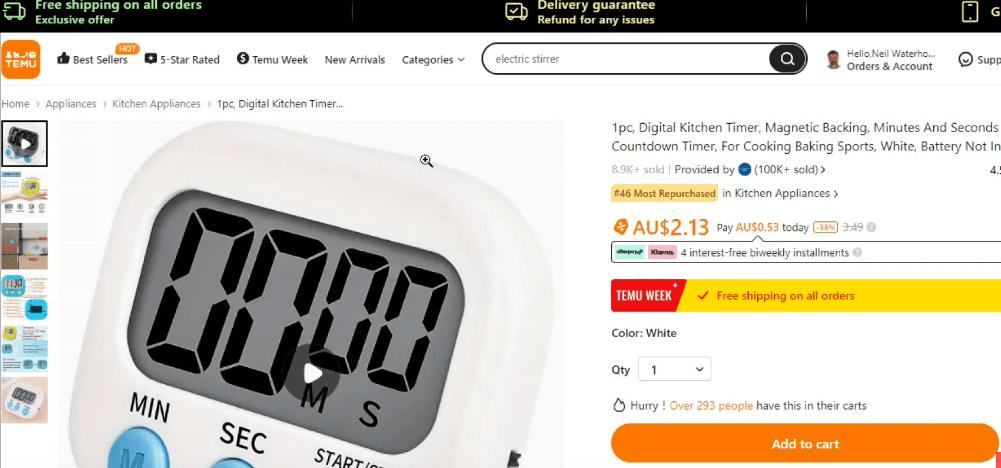Click the Temu Week dollar icon

(243, 59)
